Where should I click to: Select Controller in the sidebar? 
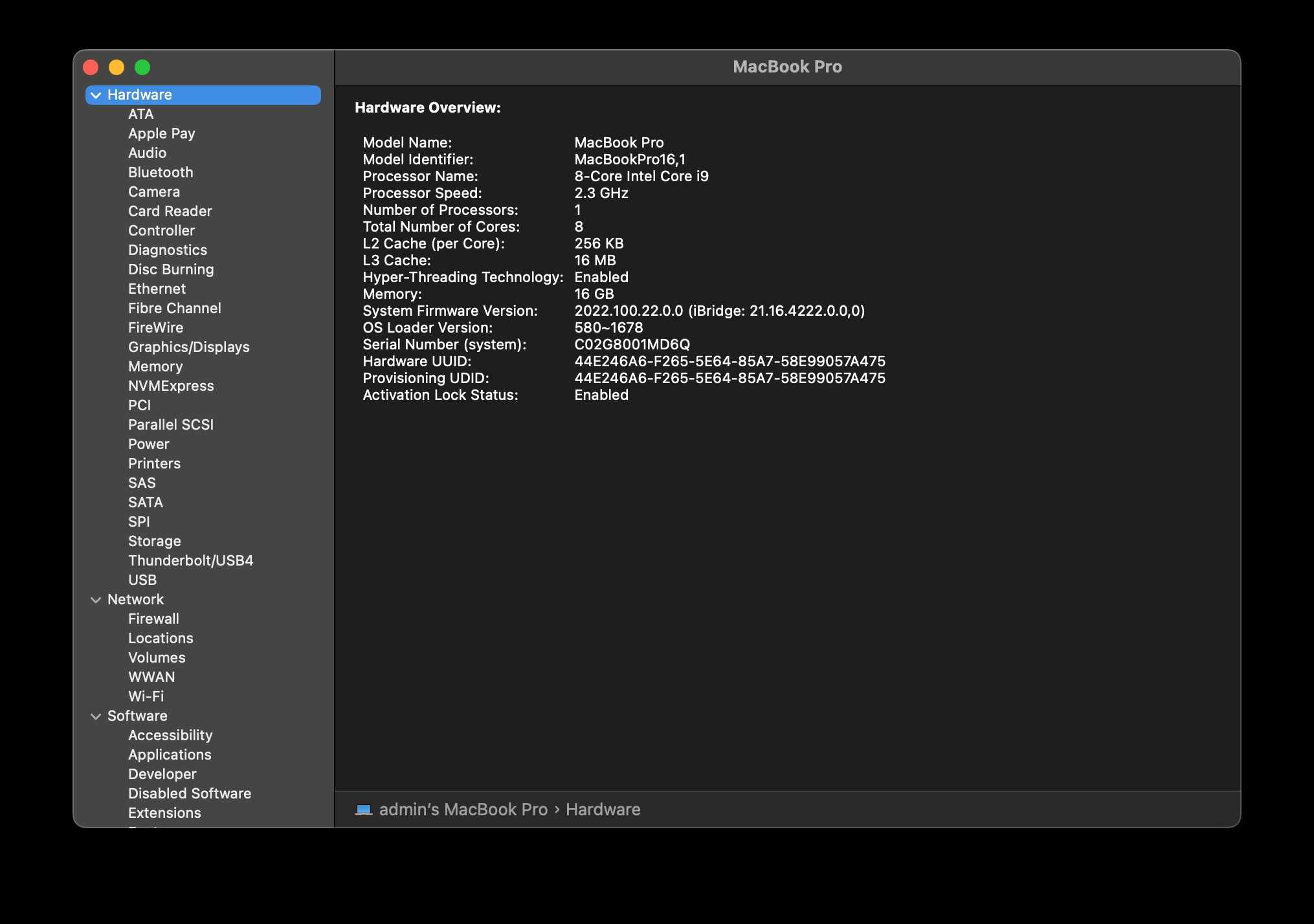pyautogui.click(x=161, y=231)
